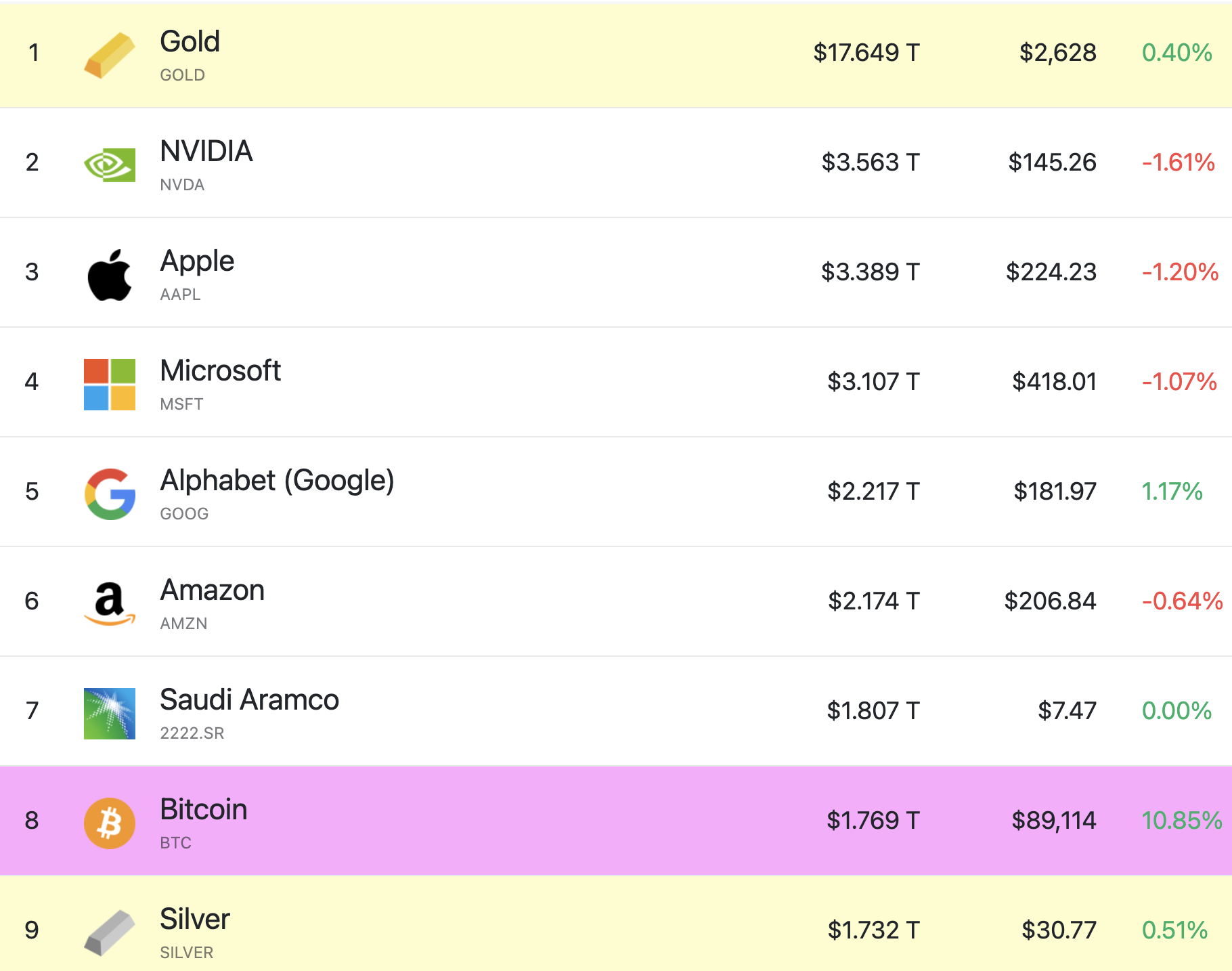This screenshot has width=1232, height=971.
Task: Open the Saudi Aramco company link
Action: click(249, 700)
